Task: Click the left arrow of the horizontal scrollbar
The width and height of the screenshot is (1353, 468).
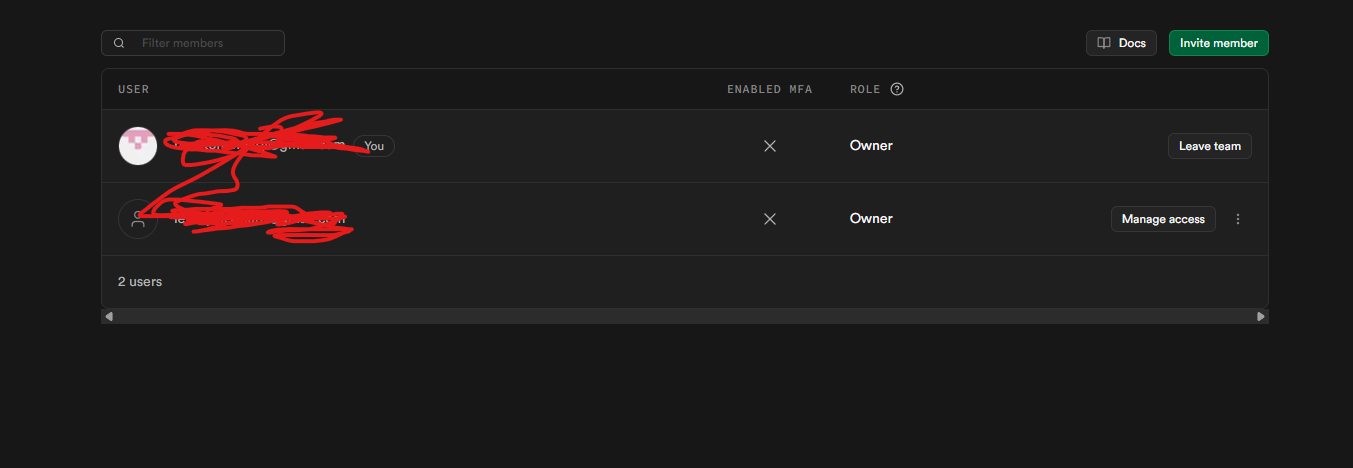Action: click(109, 316)
